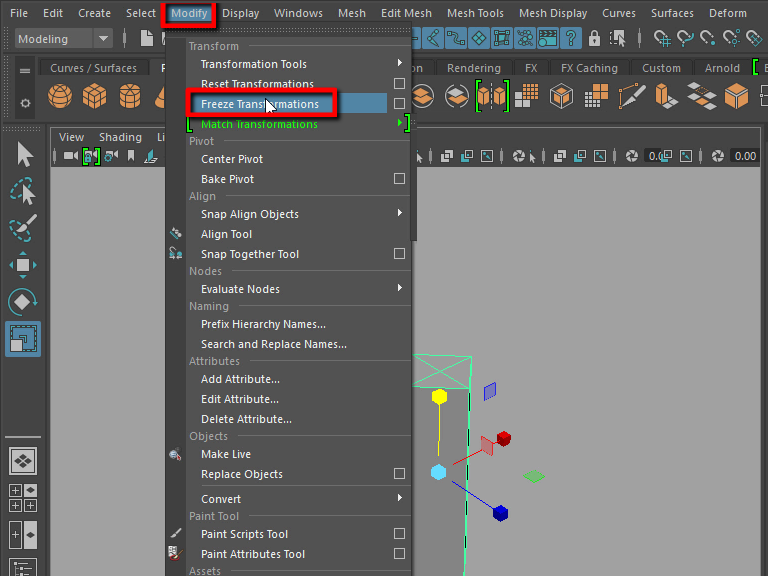Viewport: 768px width, 576px height.
Task: Activate the Rotate tool
Action: tap(24, 301)
